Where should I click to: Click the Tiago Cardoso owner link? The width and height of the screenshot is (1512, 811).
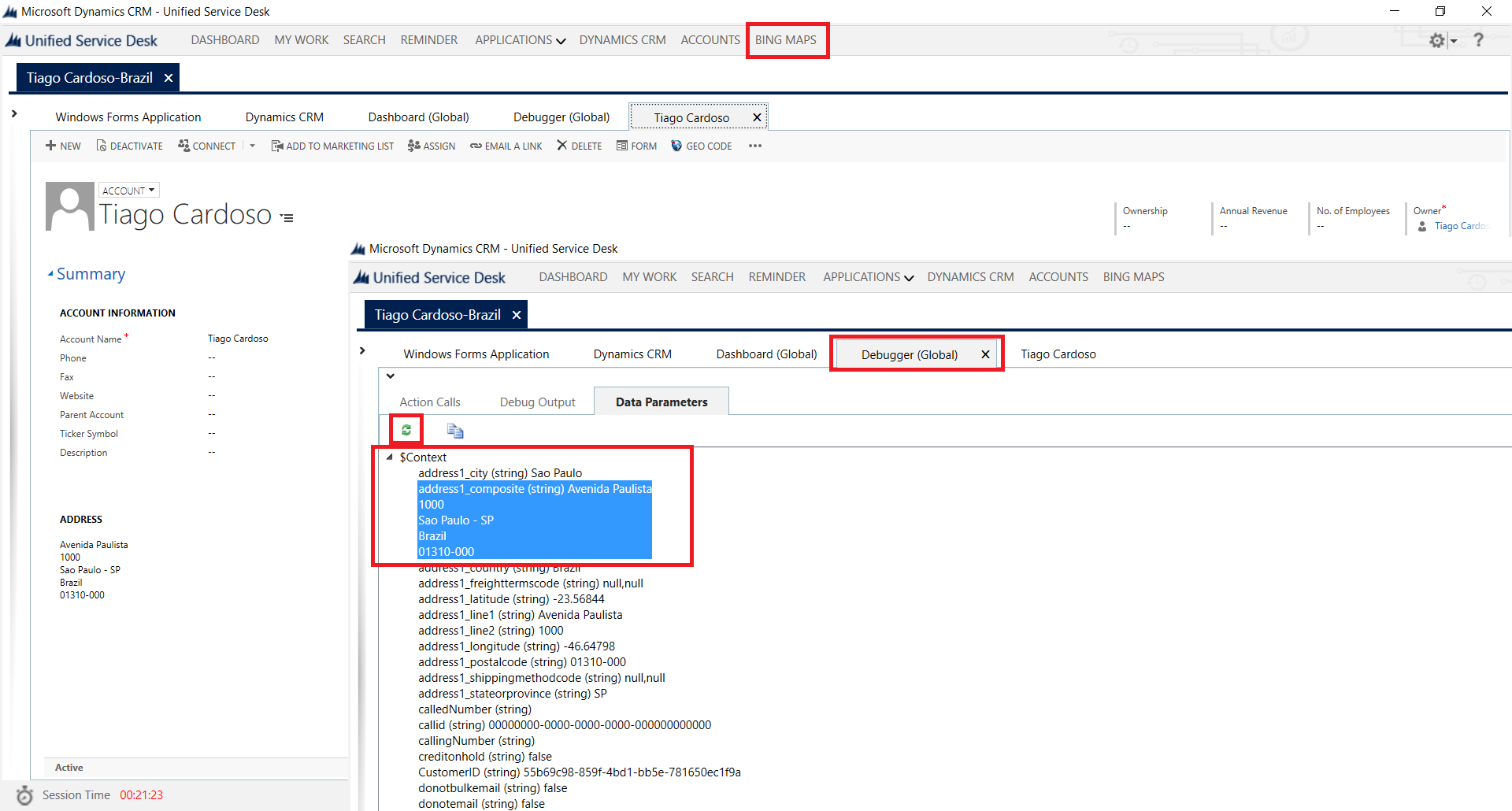coord(1460,226)
